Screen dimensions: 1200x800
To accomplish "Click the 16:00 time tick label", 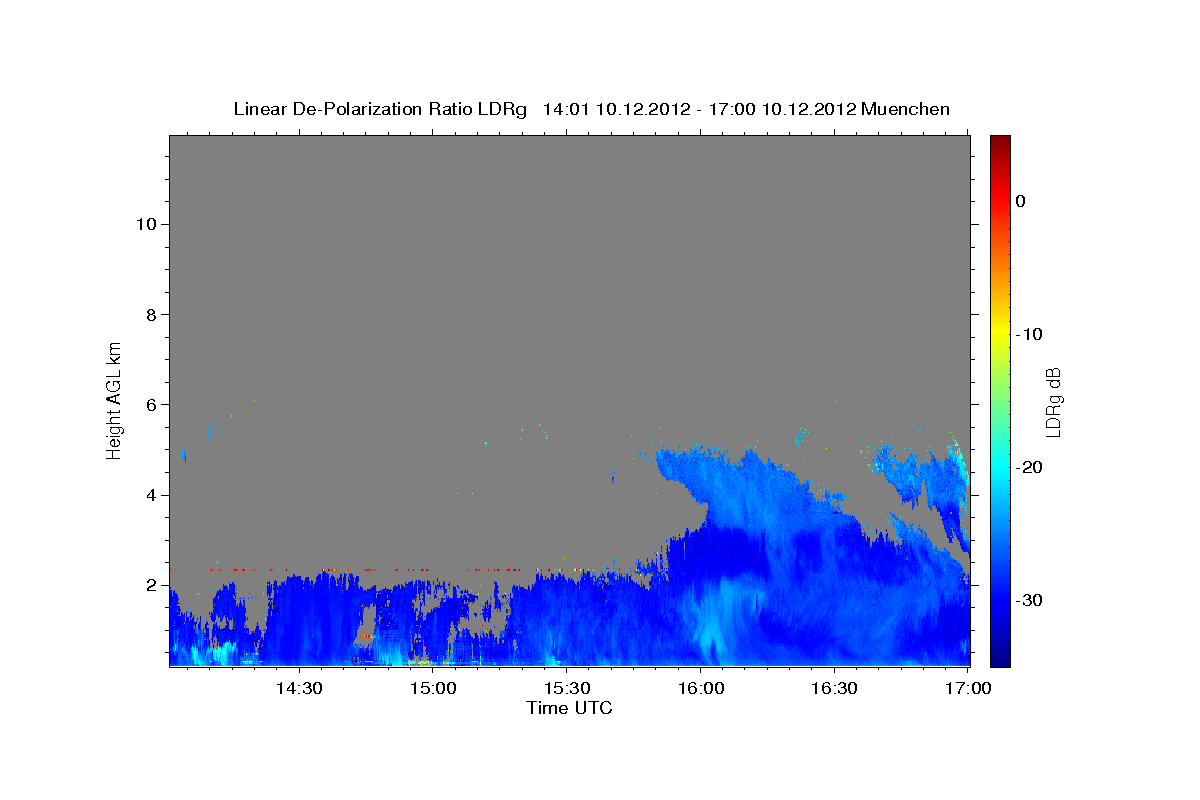I will click(x=701, y=688).
